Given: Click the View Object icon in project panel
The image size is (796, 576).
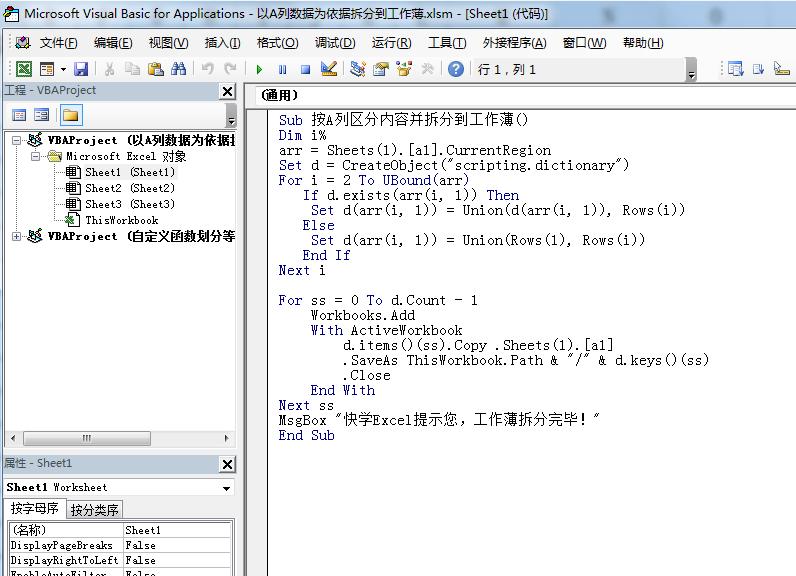Looking at the screenshot, I should pyautogui.click(x=42, y=115).
